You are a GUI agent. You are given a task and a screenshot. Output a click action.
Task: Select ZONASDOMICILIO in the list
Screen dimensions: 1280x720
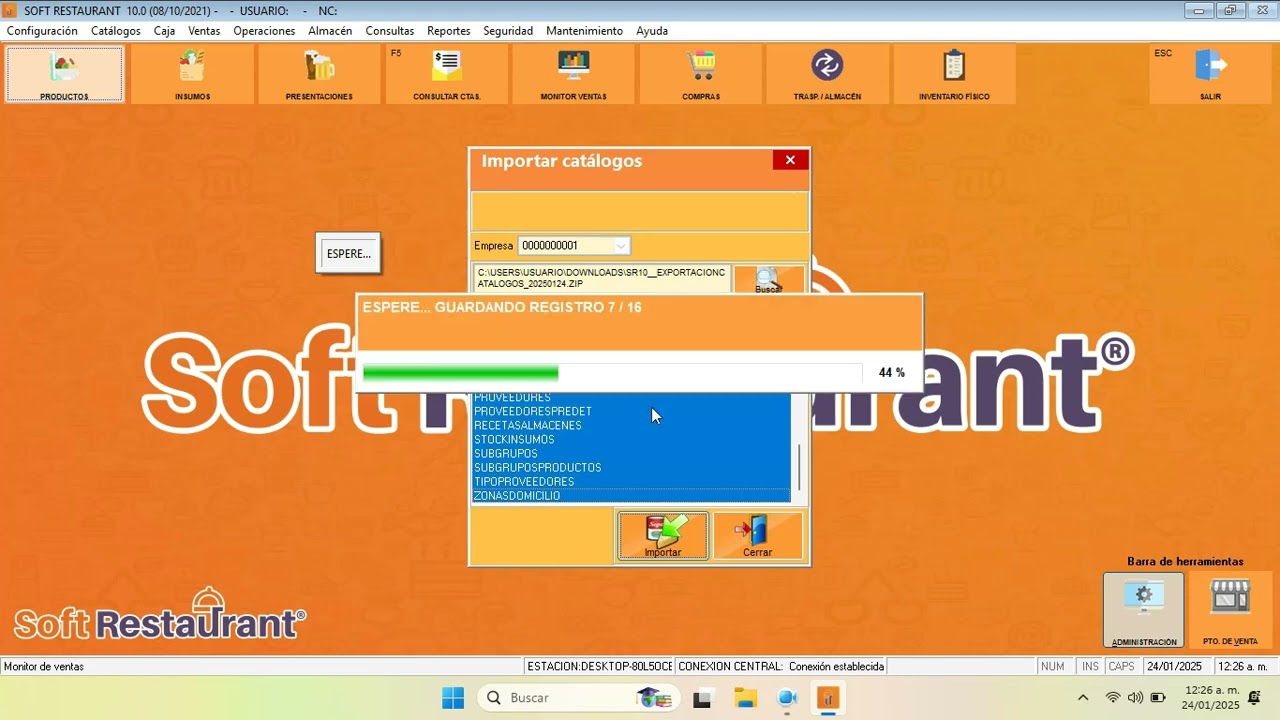coord(632,495)
